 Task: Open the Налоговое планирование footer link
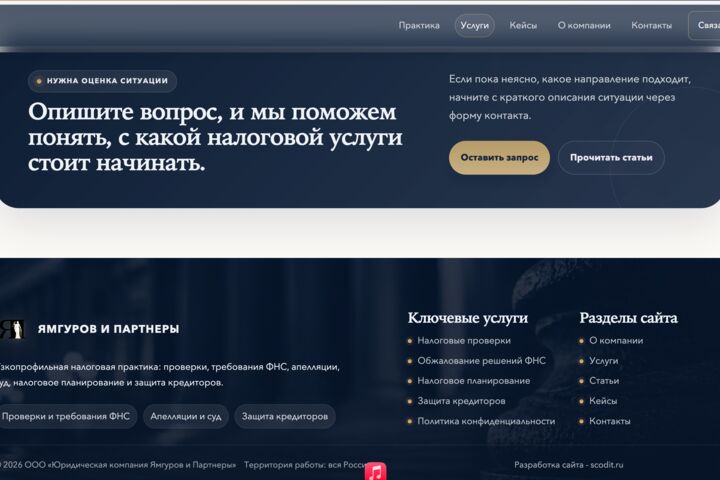(473, 381)
